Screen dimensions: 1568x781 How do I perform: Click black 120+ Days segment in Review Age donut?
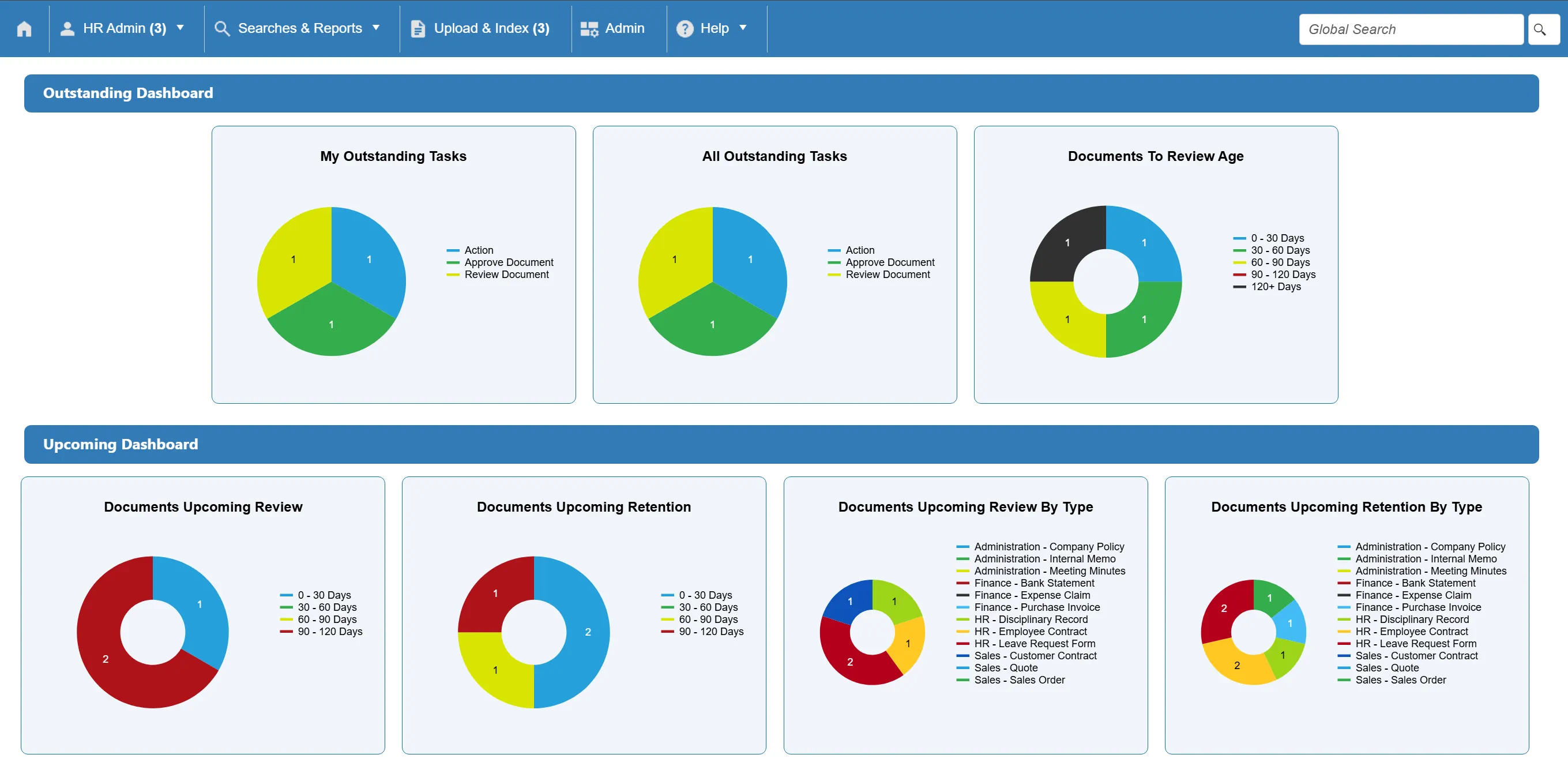(1067, 243)
